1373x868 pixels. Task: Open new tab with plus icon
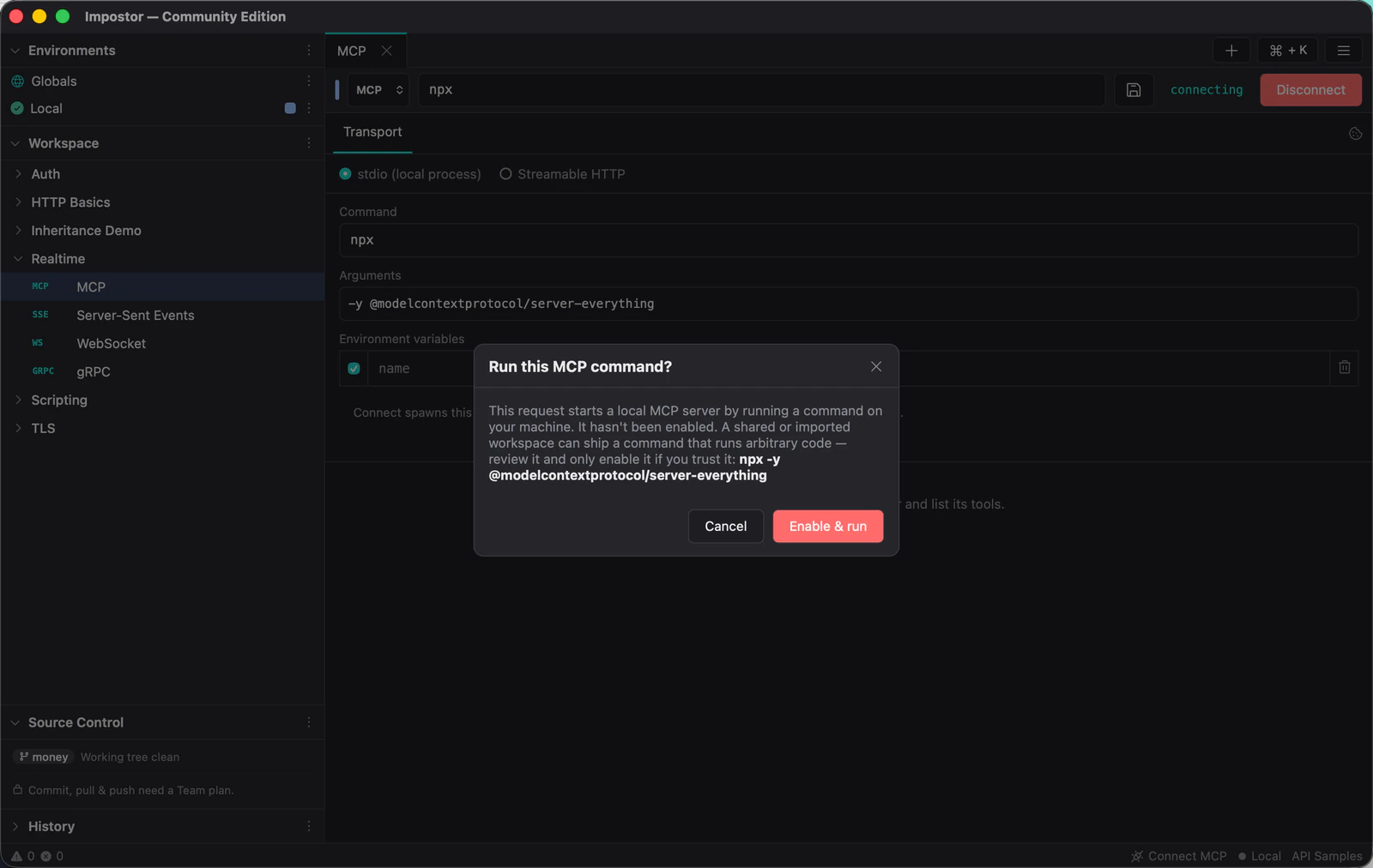pyautogui.click(x=1231, y=51)
